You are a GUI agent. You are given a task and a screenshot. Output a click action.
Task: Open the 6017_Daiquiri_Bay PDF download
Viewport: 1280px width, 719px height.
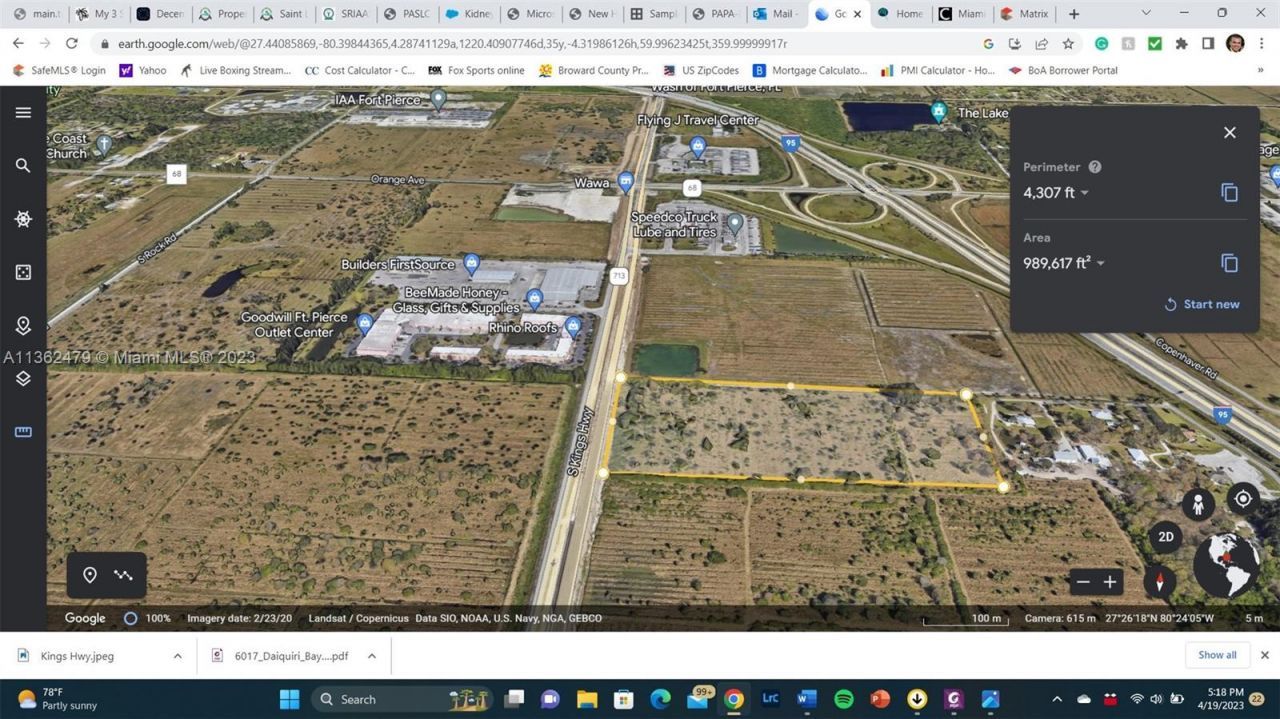click(x=290, y=655)
